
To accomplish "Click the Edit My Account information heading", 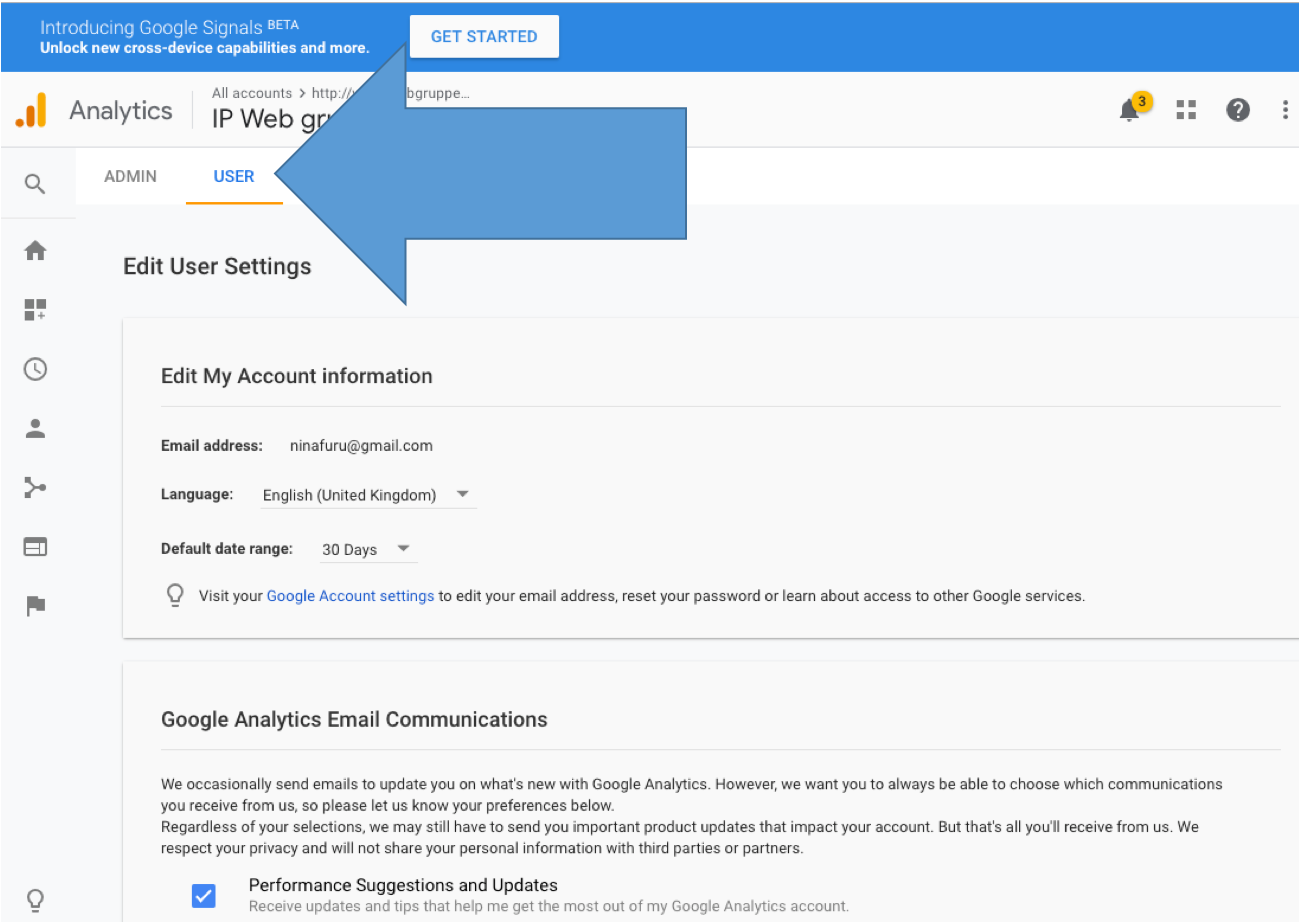I will click(x=297, y=376).
